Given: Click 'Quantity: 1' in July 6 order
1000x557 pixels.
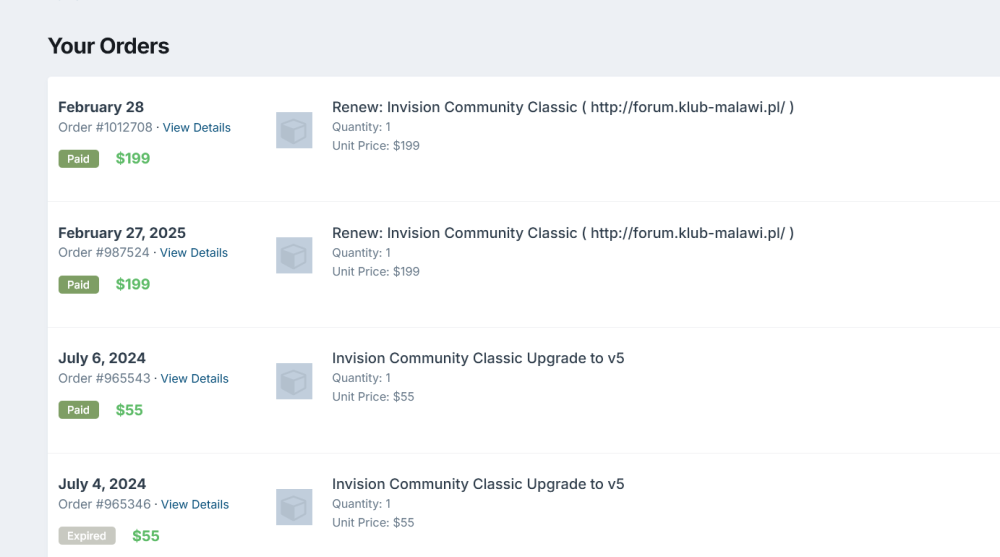Looking at the screenshot, I should pos(361,378).
